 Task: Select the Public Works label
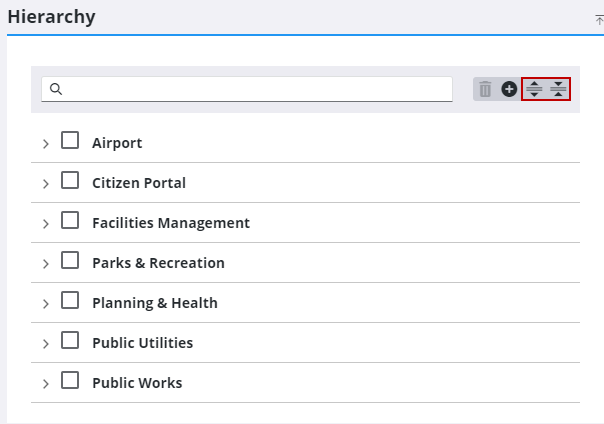click(137, 383)
